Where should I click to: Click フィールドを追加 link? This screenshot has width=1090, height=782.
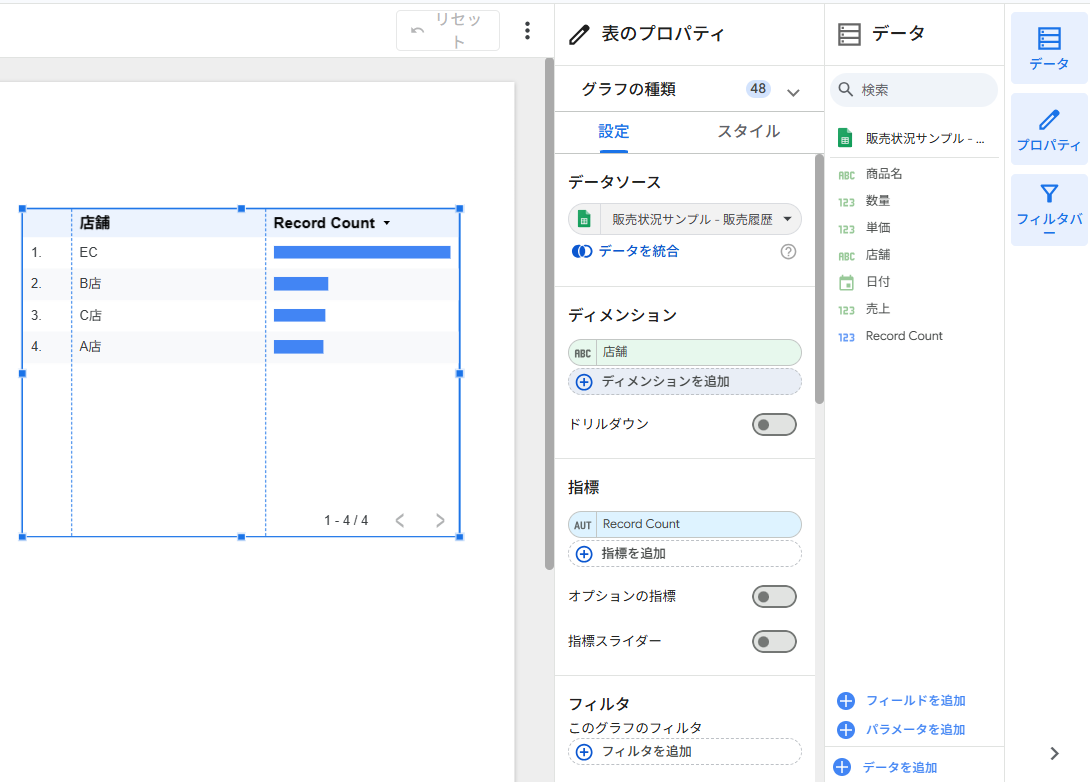click(902, 701)
